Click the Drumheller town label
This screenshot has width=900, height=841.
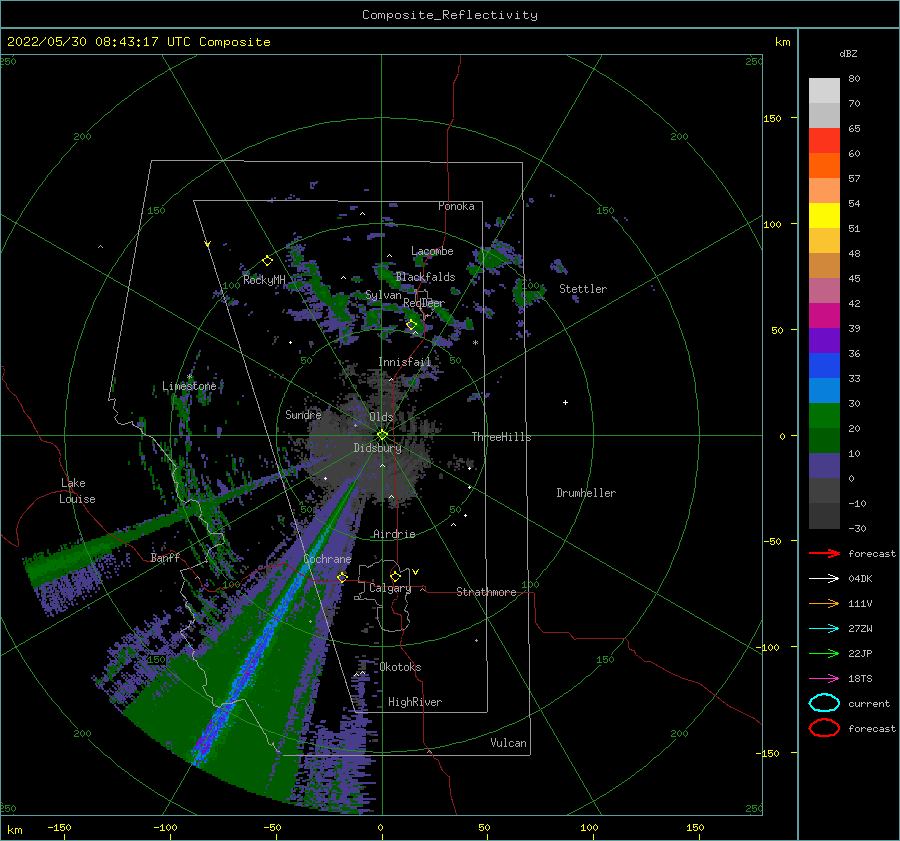[x=586, y=493]
